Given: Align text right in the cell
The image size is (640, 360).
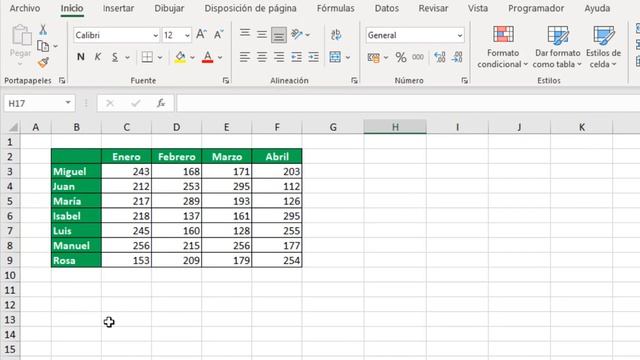Looking at the screenshot, I should (x=279, y=57).
